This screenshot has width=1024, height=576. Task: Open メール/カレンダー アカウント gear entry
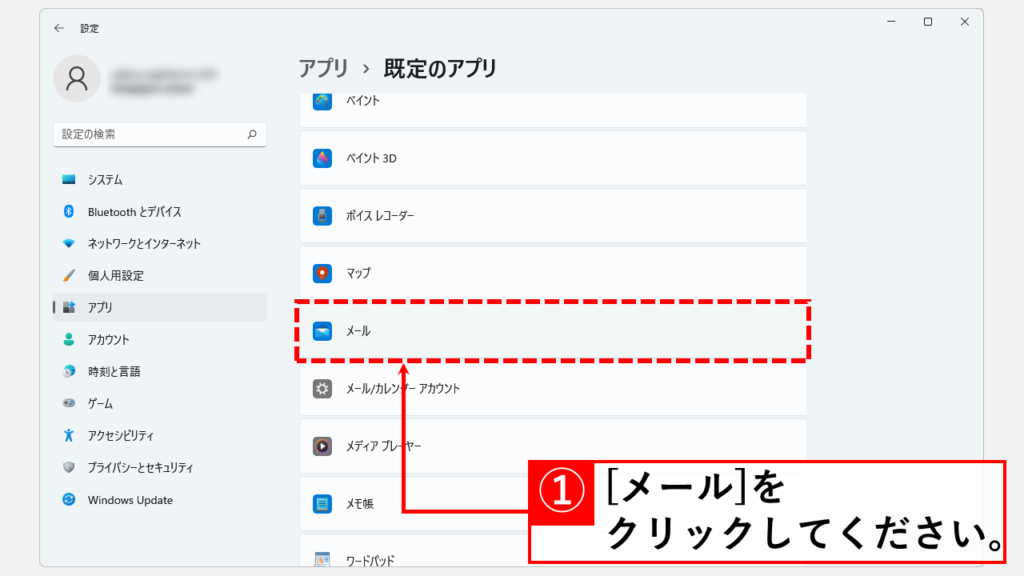click(x=552, y=389)
